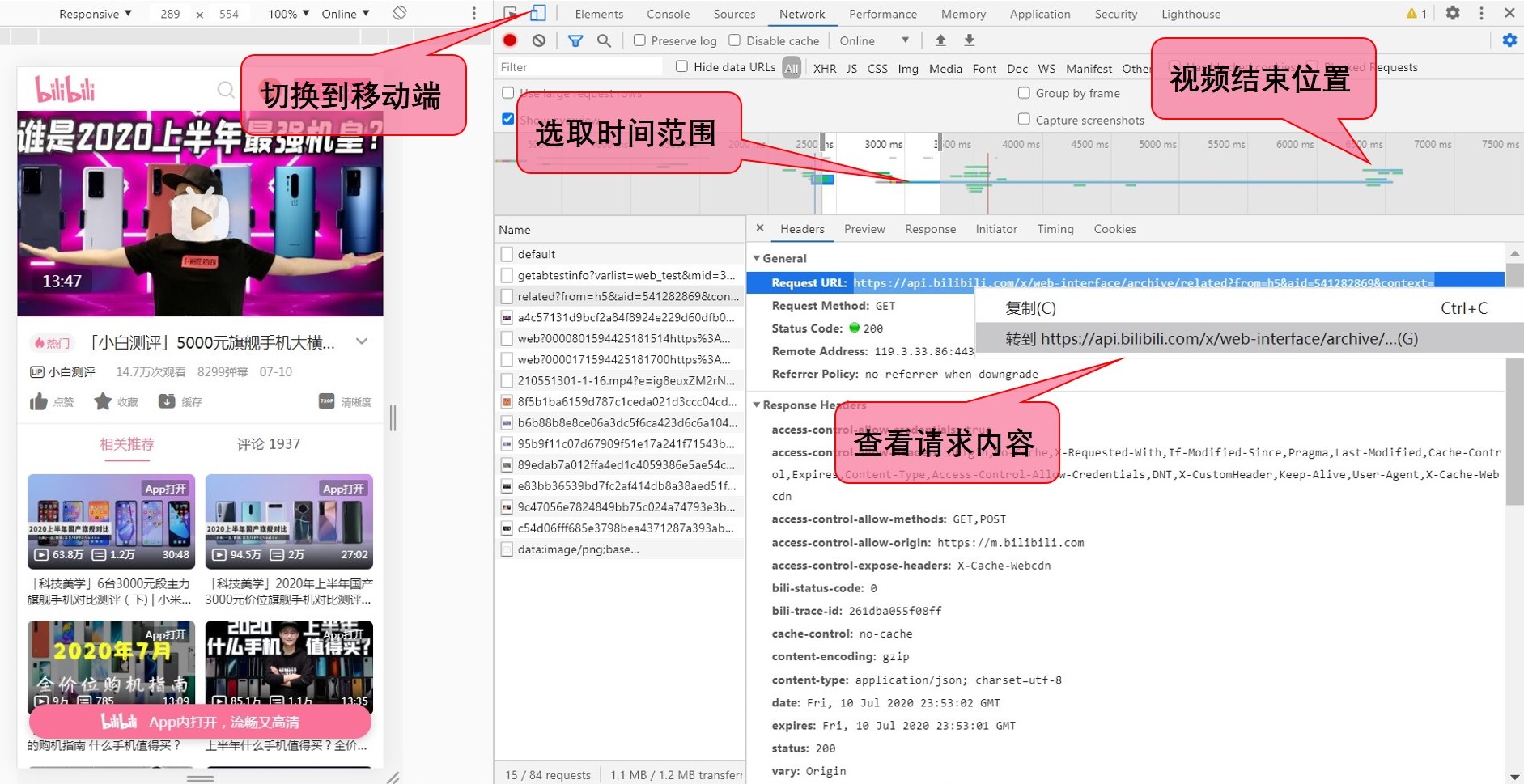
Task: Open the Response tab of request
Action: click(930, 229)
